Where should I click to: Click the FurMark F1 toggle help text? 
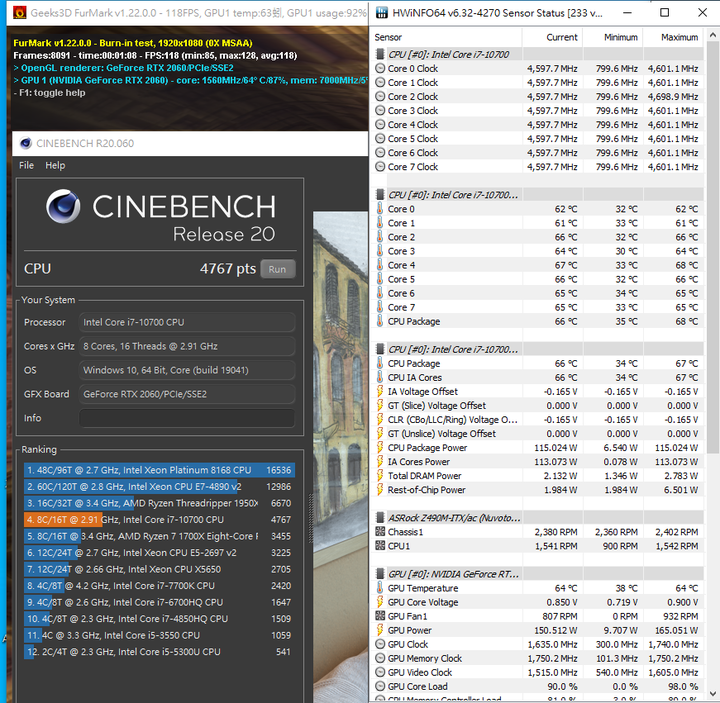[x=50, y=93]
